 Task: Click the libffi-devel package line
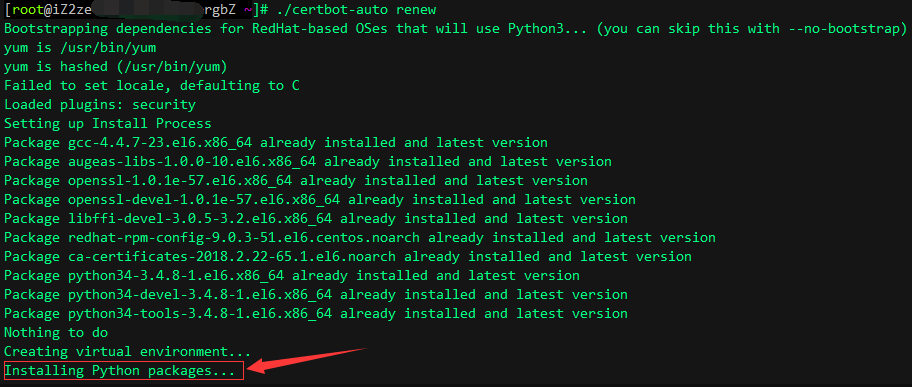316,219
